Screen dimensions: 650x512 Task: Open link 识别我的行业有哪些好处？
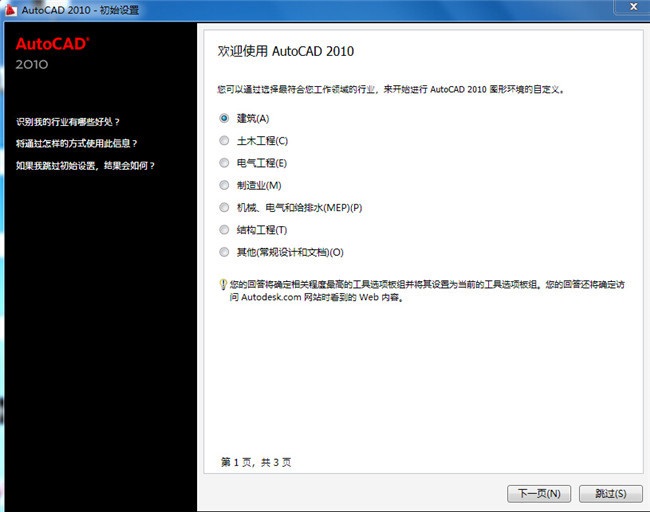pyautogui.click(x=68, y=121)
